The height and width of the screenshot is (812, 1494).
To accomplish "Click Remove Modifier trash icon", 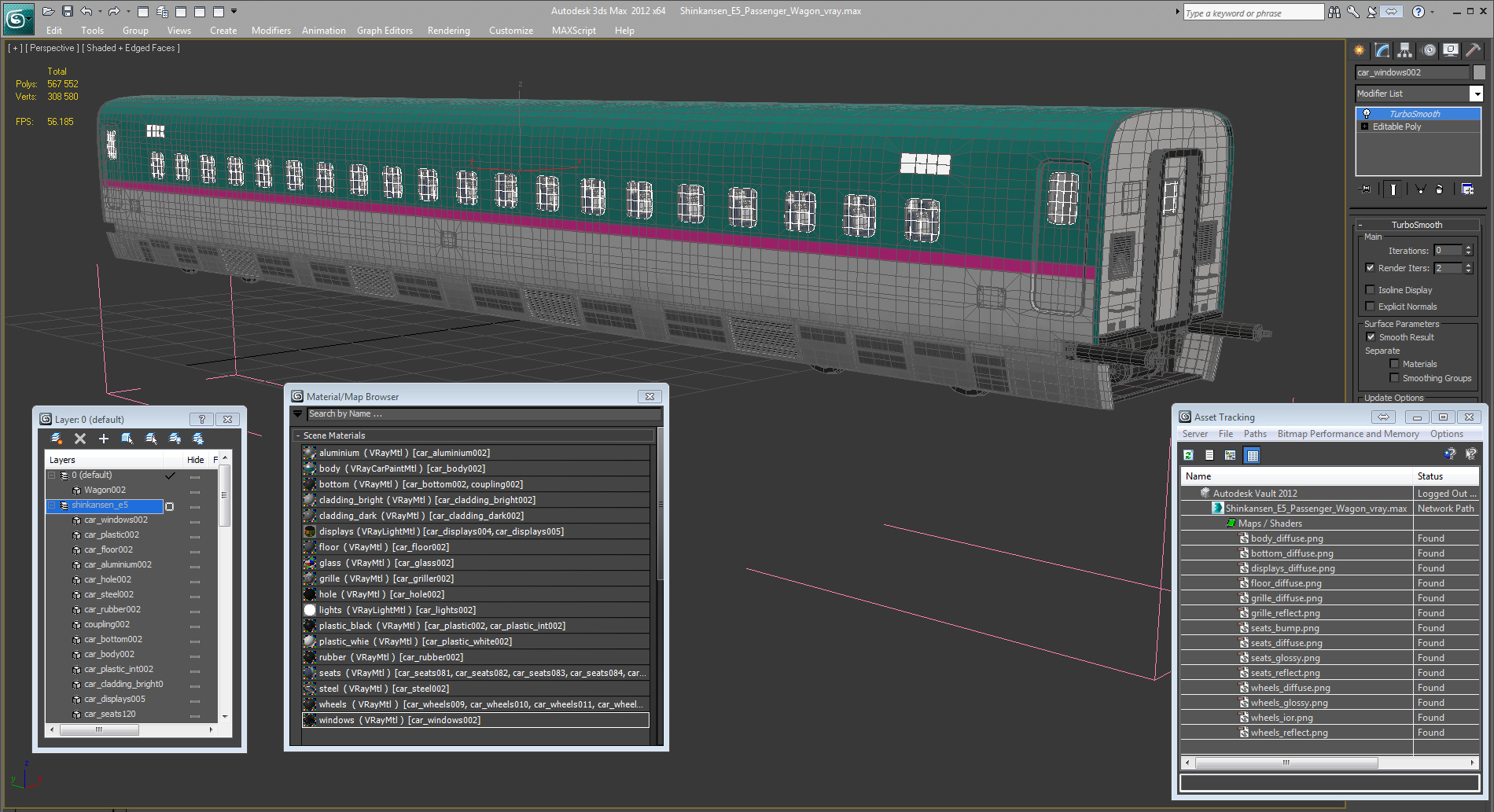I will point(1440,189).
